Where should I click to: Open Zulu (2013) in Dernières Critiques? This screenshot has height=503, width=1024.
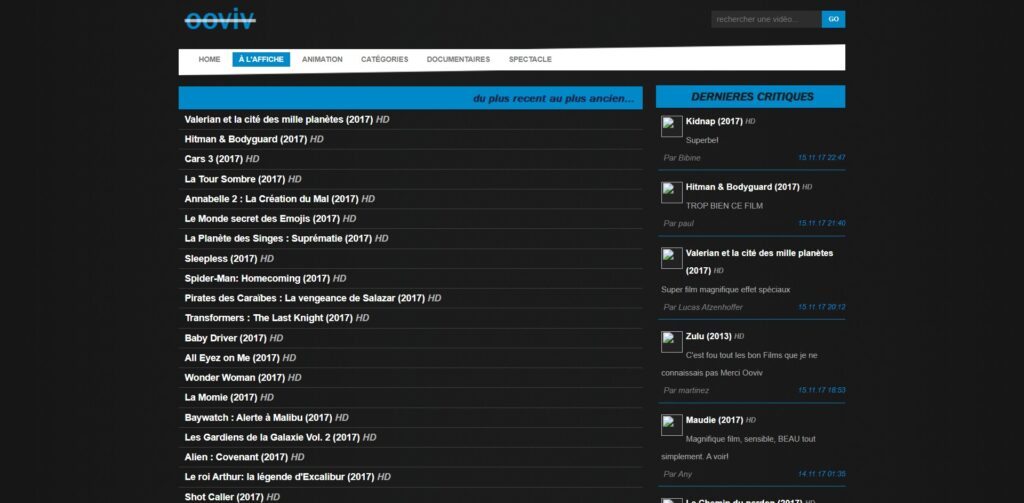(x=709, y=336)
